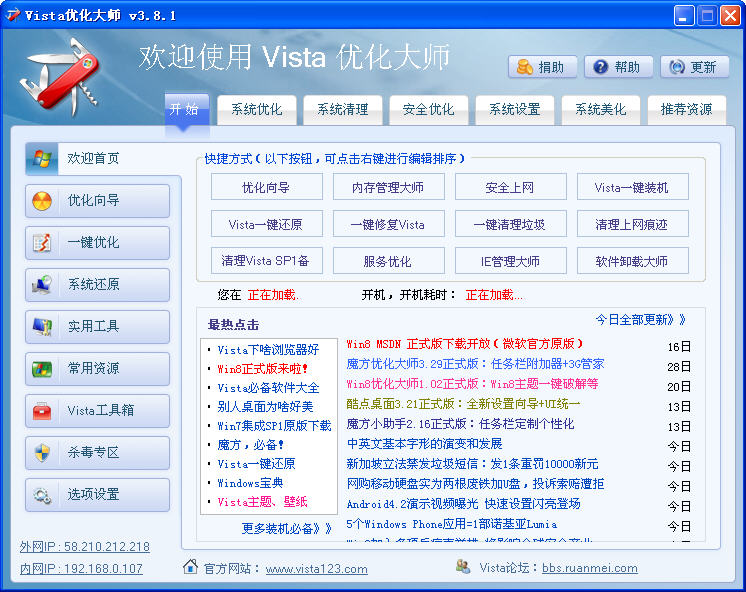Select the 系统美化 tab
This screenshot has height=592, width=746.
pos(601,110)
